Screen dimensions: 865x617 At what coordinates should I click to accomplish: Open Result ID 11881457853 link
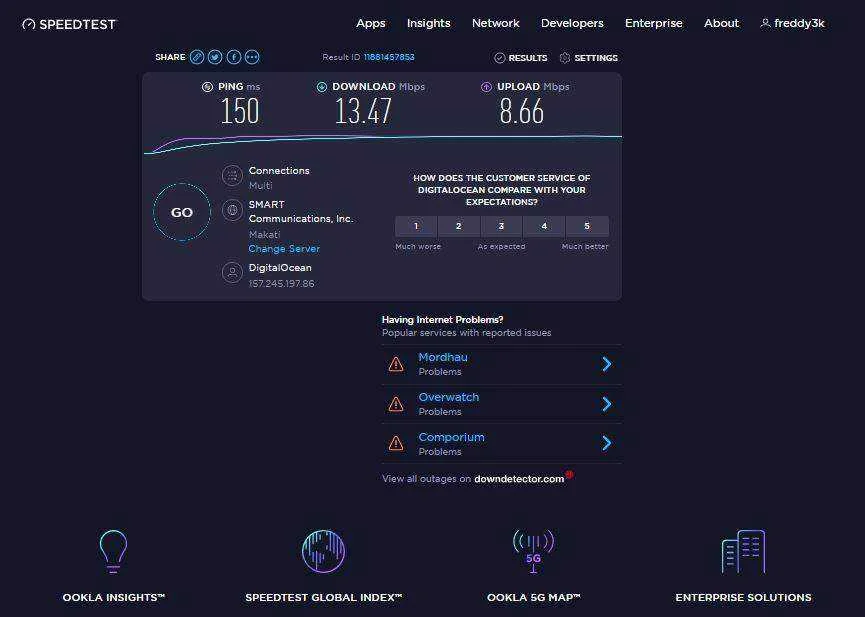coord(389,57)
